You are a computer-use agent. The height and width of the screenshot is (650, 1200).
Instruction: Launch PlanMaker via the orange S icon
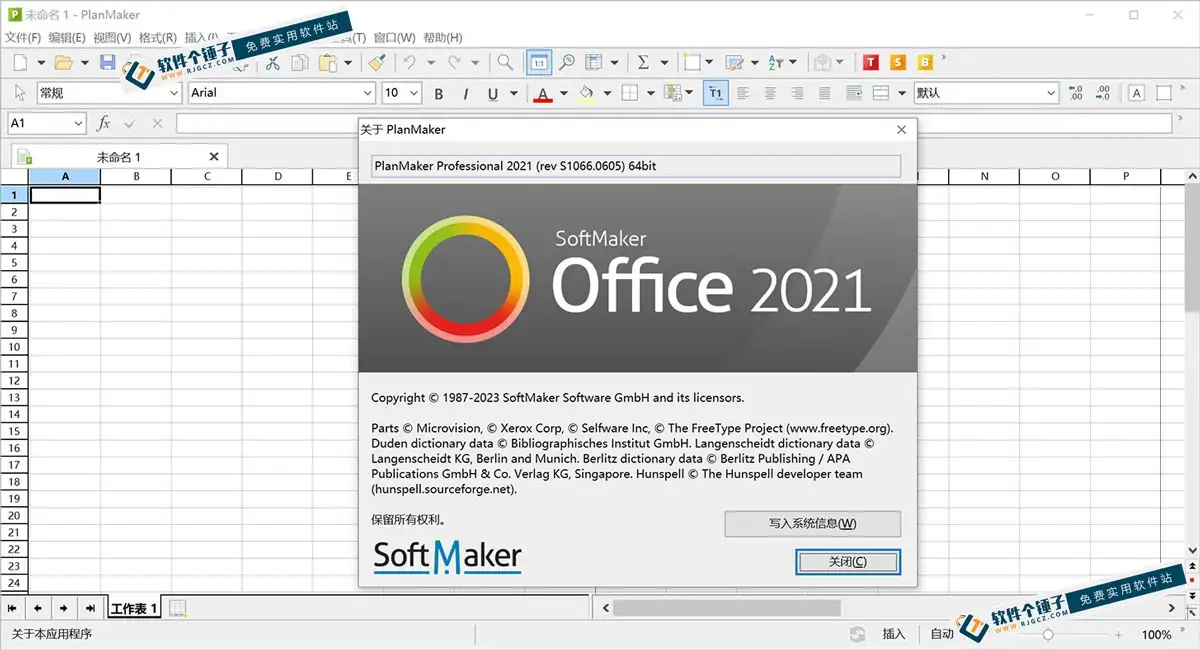(898, 62)
